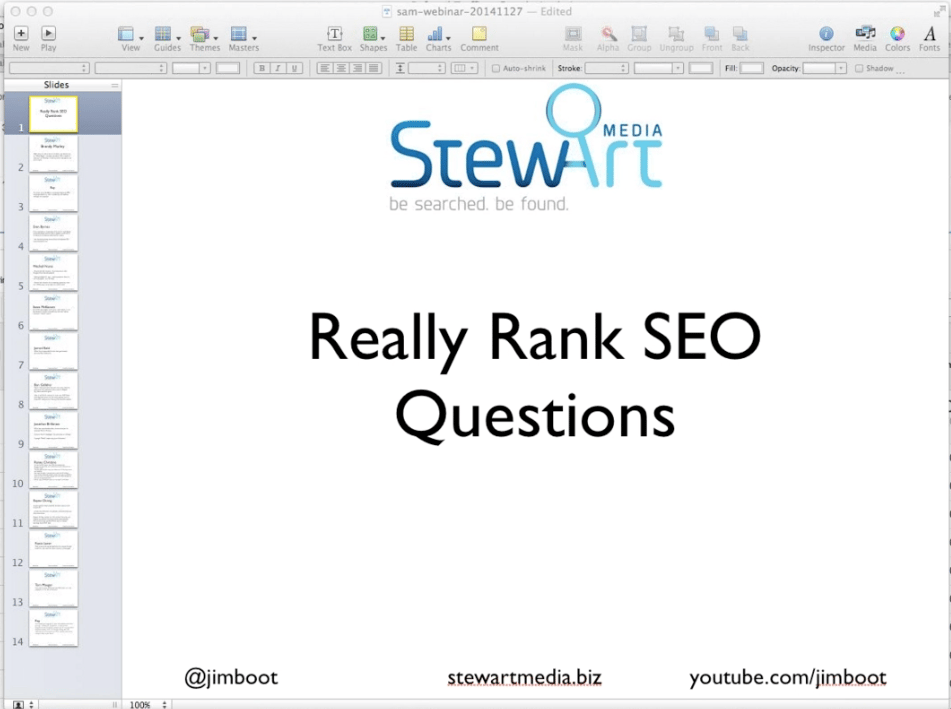
Task: Click the youtube.com/jimboot text
Action: pyautogui.click(x=788, y=677)
